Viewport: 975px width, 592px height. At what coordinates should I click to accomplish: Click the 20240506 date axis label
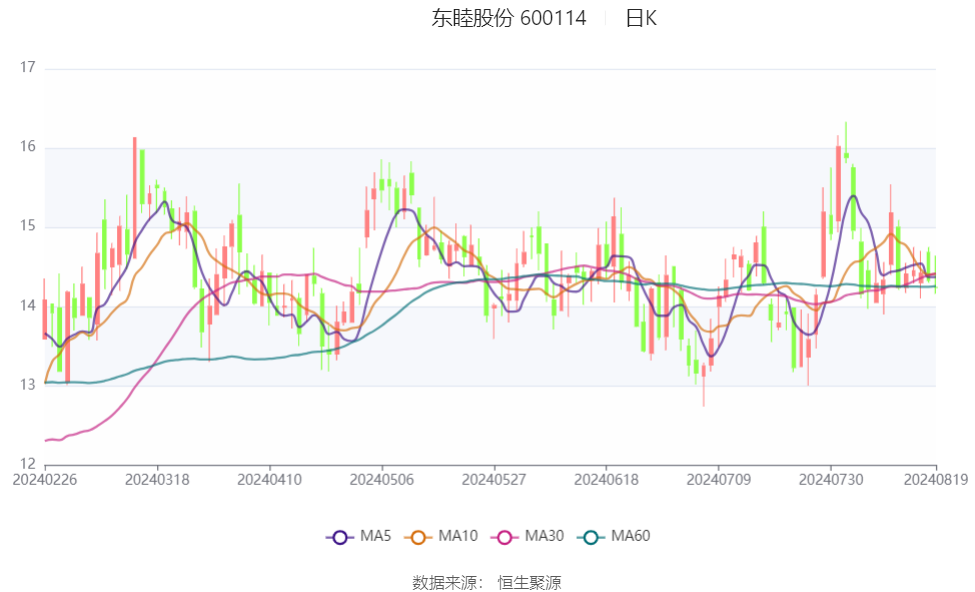[x=382, y=480]
